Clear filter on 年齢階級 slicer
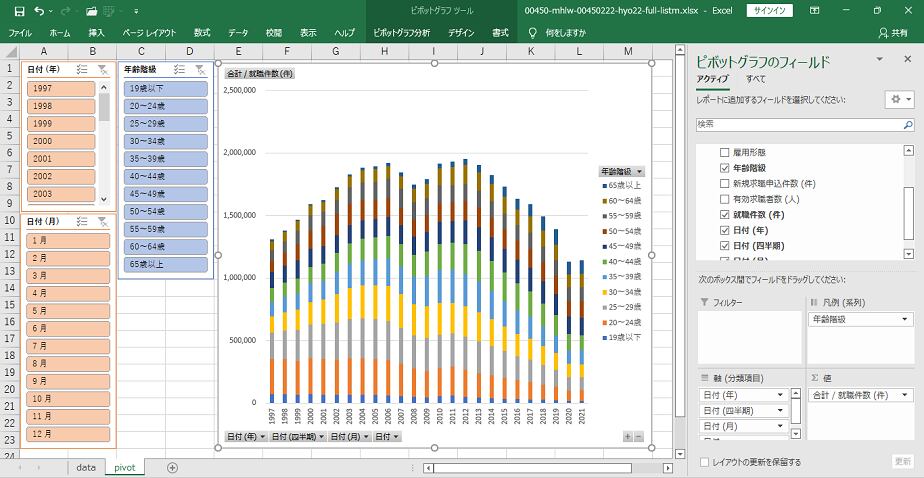Viewport: 924px width, 478px height. [200, 70]
